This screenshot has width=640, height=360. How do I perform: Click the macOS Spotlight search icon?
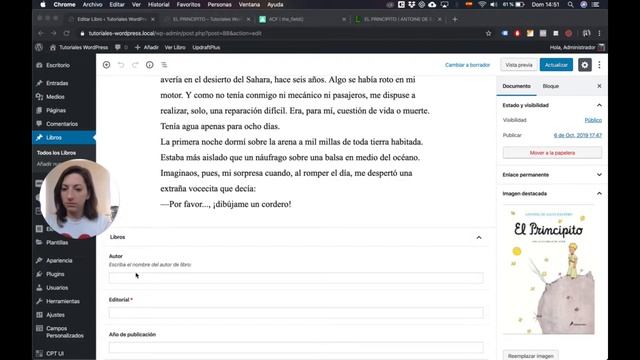tap(570, 4)
